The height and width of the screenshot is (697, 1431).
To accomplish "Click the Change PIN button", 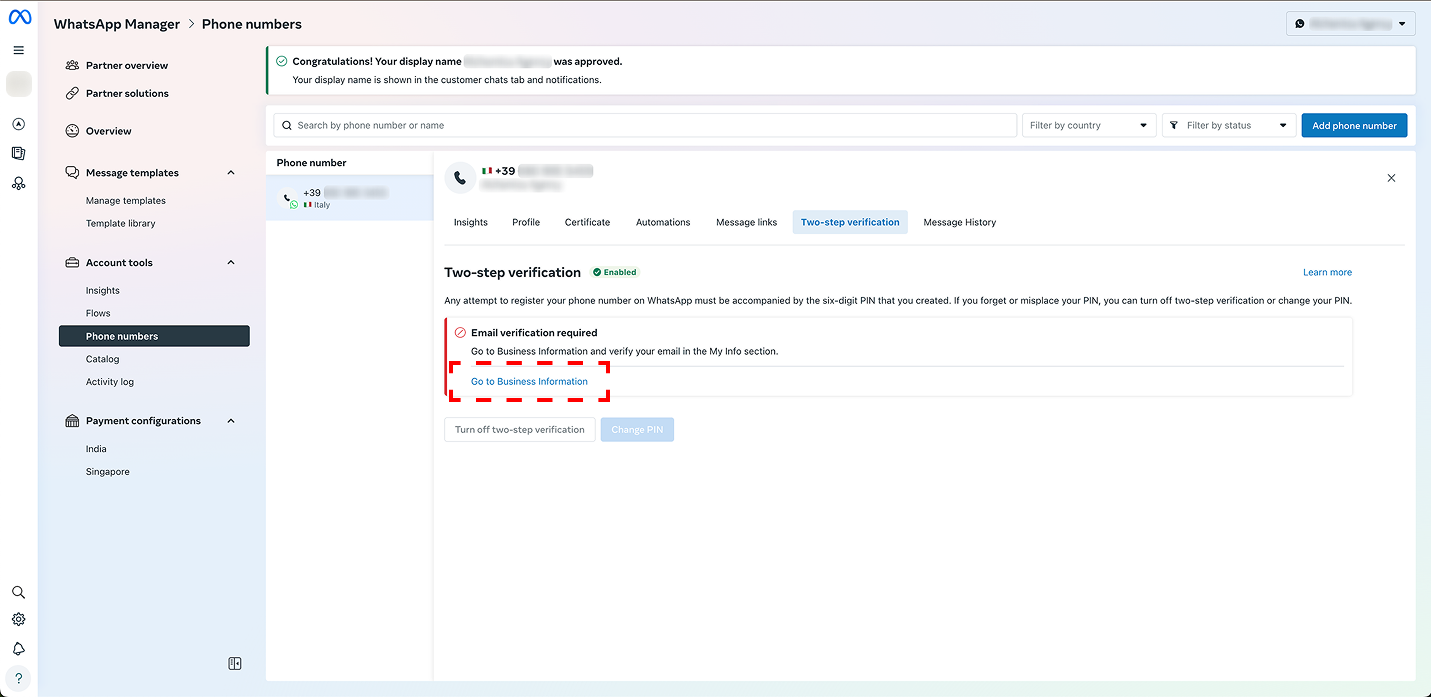I will [637, 430].
